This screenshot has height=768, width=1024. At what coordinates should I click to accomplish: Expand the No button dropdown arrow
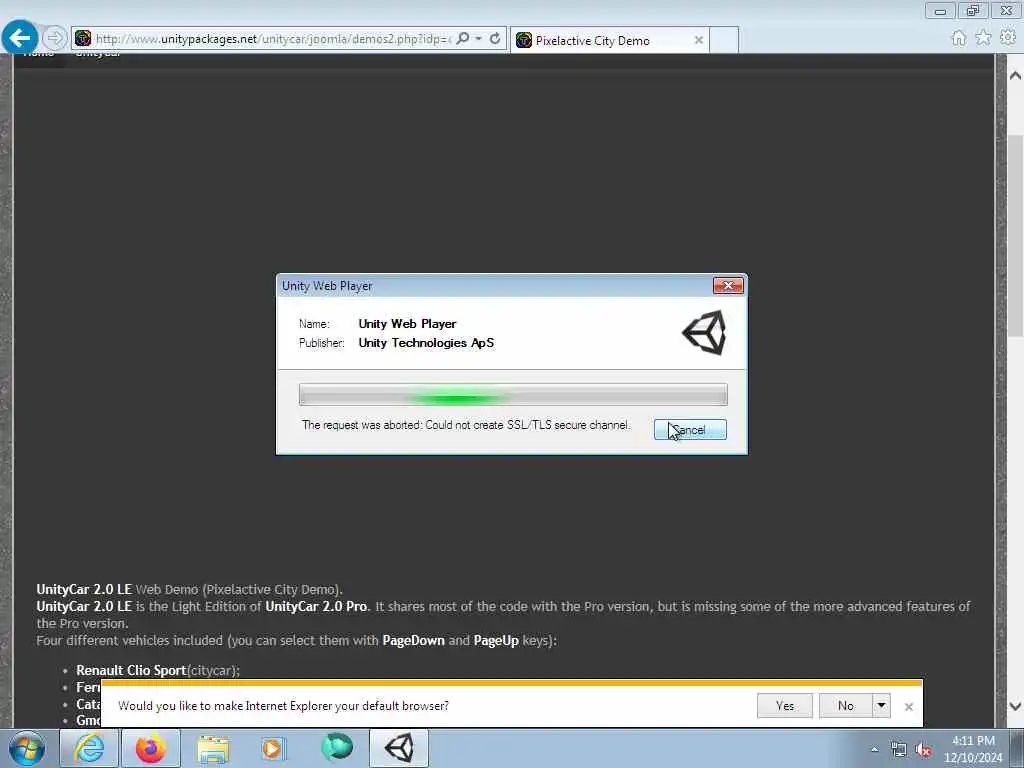tap(881, 706)
